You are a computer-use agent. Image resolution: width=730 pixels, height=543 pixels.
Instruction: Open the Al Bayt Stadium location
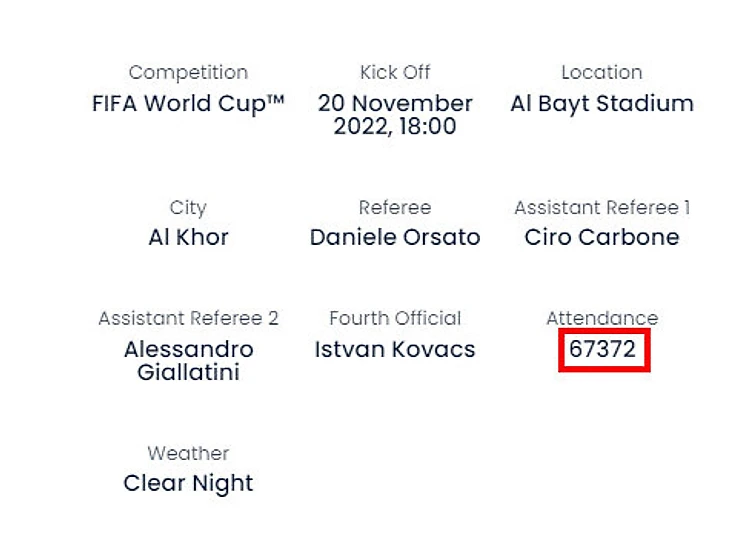(602, 103)
